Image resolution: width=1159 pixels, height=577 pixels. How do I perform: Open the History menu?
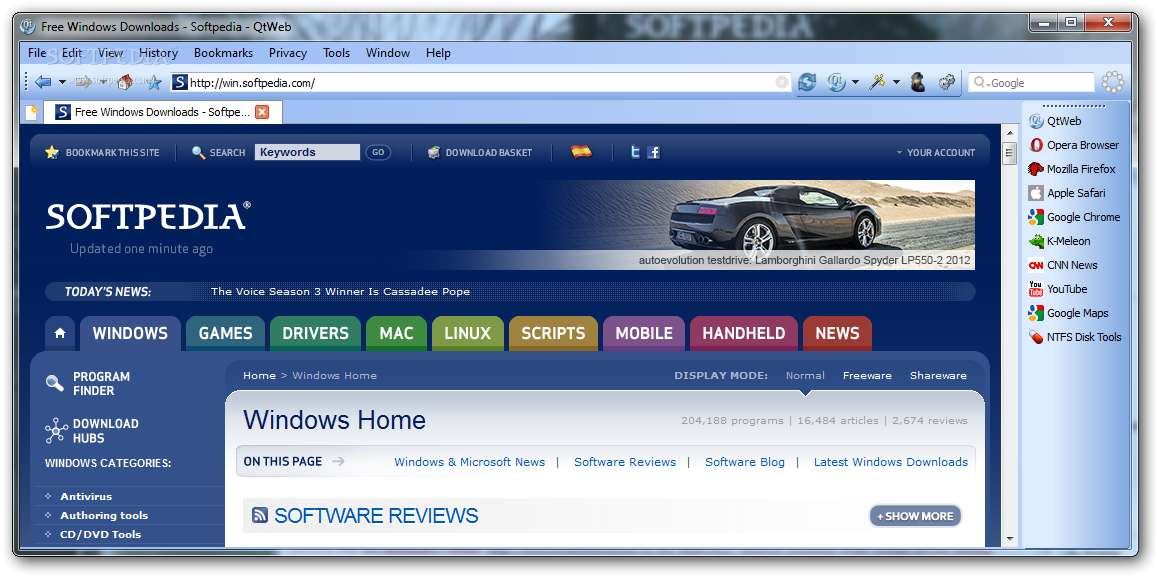(158, 52)
